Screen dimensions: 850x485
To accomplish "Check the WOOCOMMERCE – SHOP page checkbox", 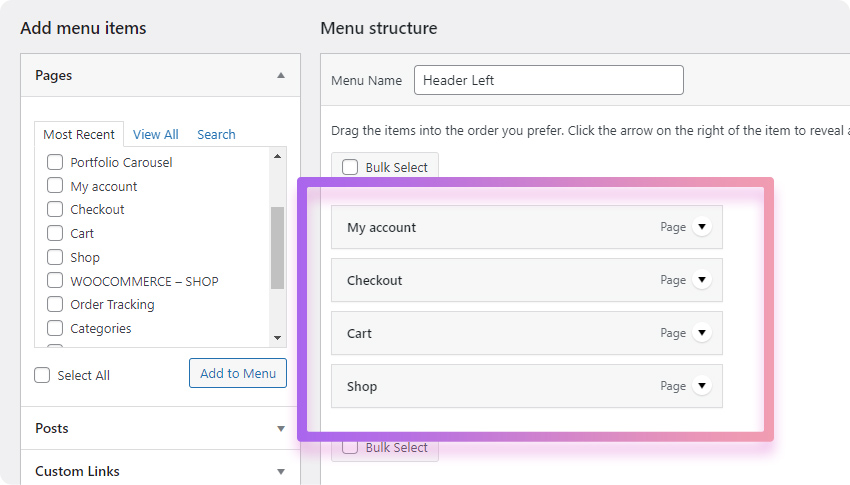I will pos(55,280).
